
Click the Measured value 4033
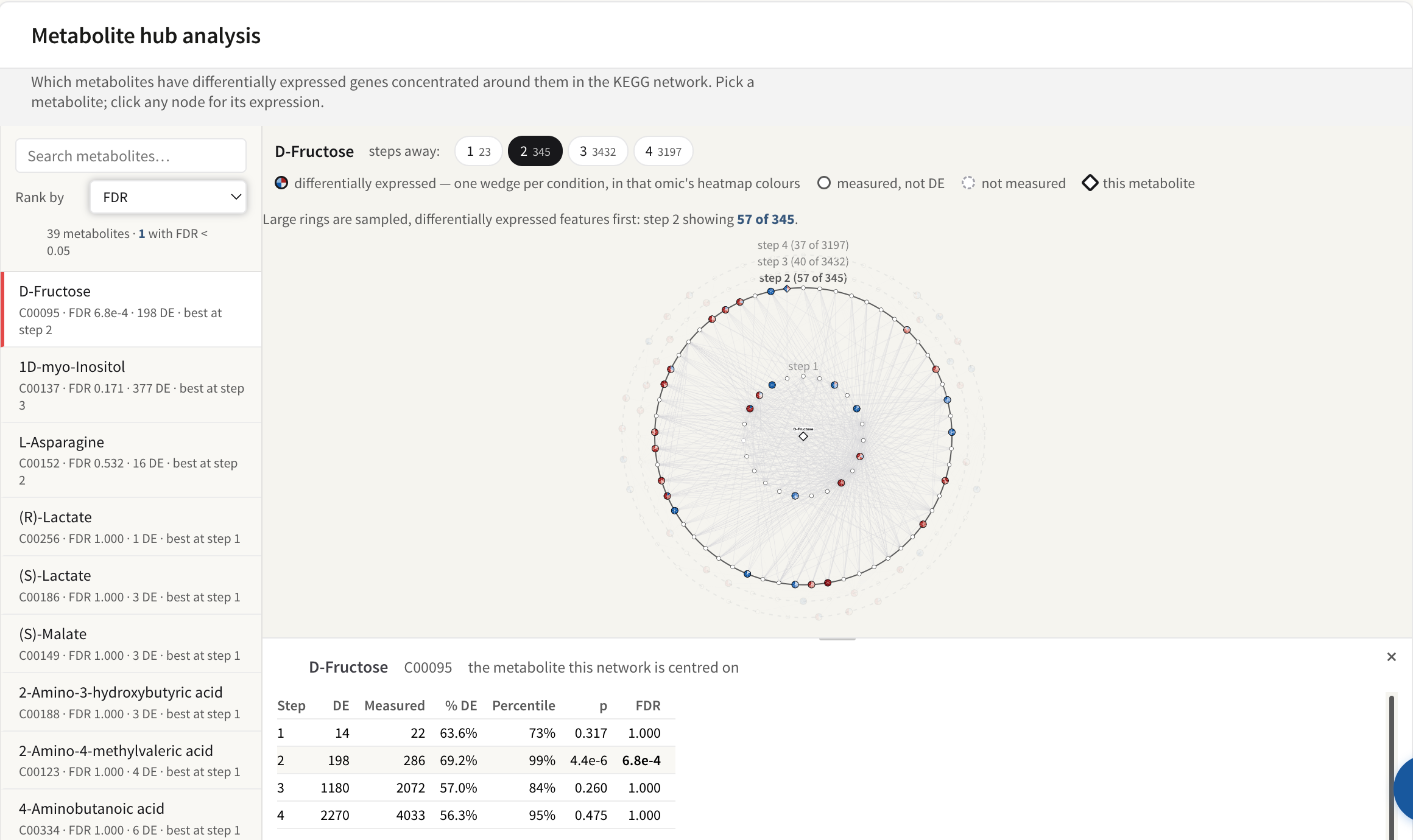(x=409, y=815)
